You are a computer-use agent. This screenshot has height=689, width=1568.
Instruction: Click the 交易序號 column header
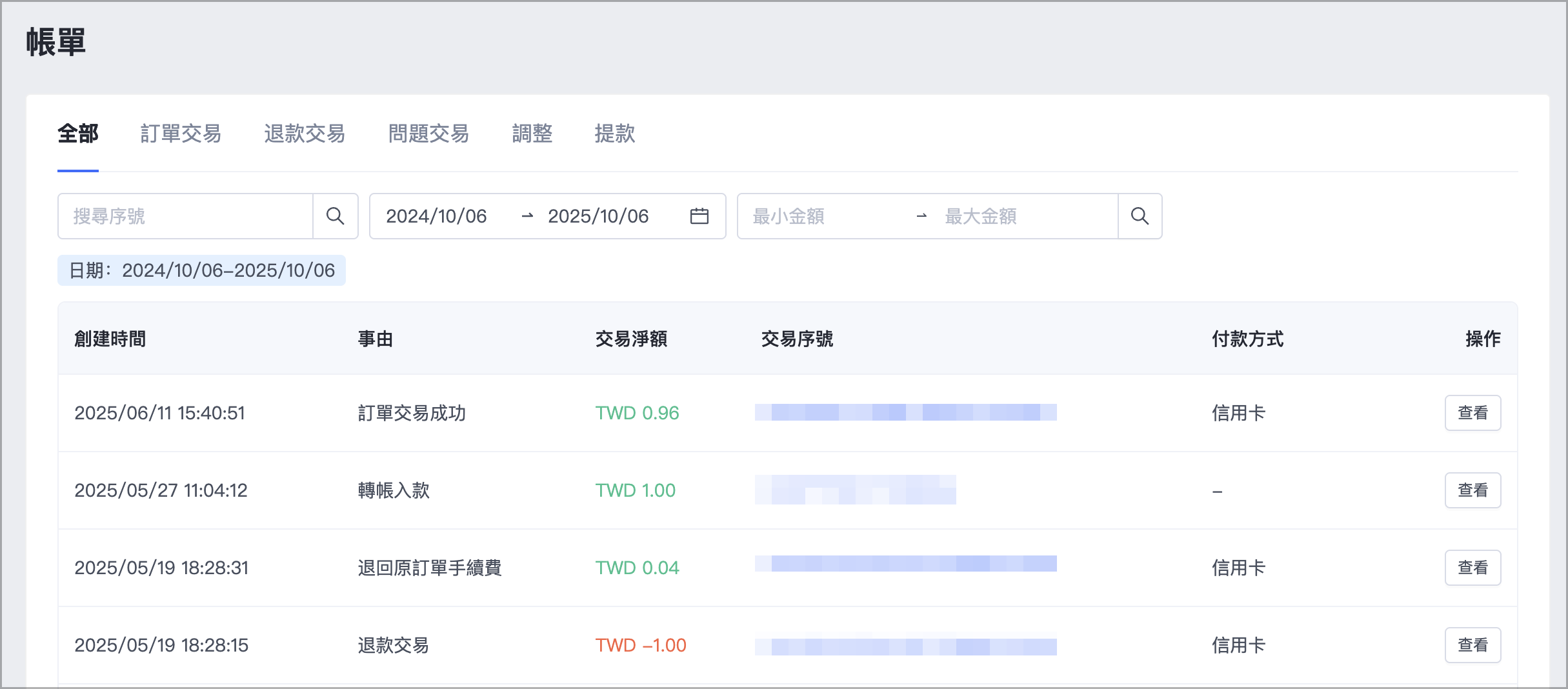[797, 339]
